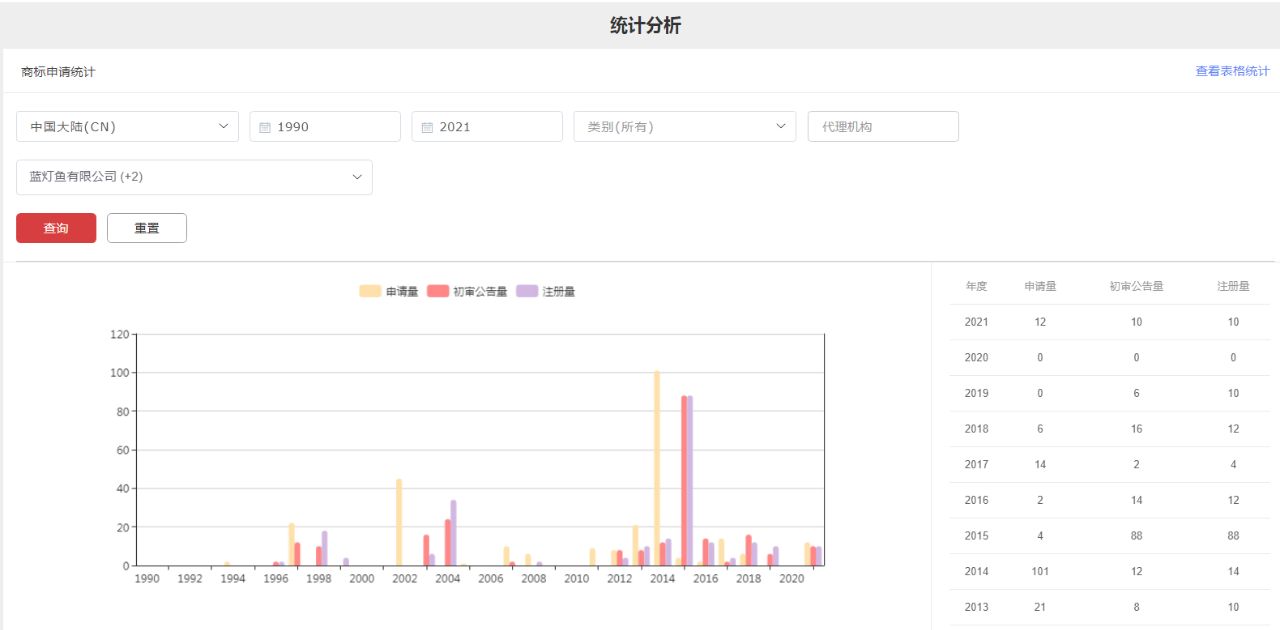The width and height of the screenshot is (1280, 630).
Task: Click the 申请量 legend label
Action: pos(402,292)
